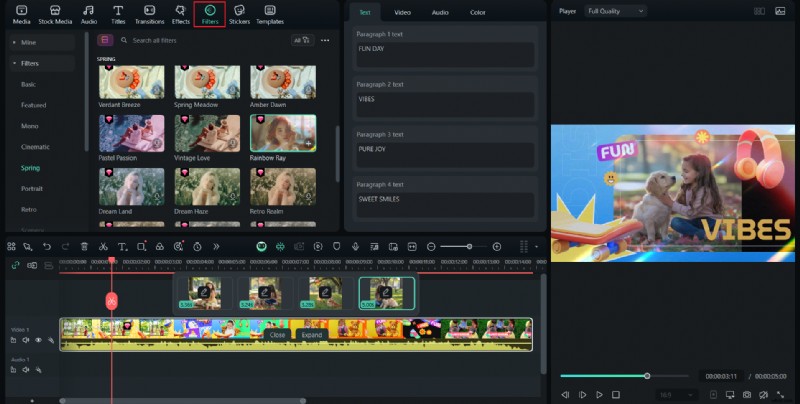Take a snapshot with the camera icon
This screenshot has width=800, height=404.
746,395
